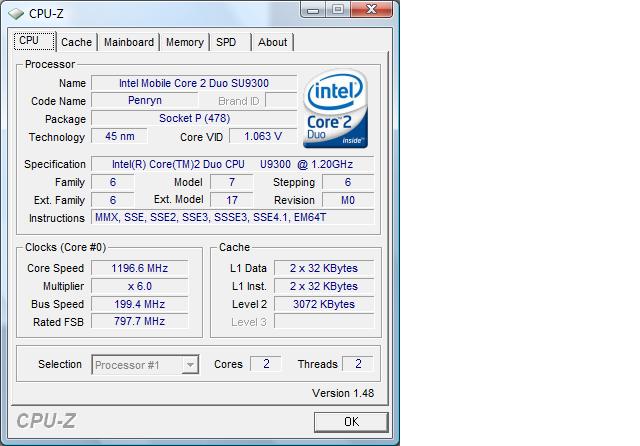Click the Core VID 1.063 V value
Viewport: 640px width, 446px height.
(x=263, y=136)
